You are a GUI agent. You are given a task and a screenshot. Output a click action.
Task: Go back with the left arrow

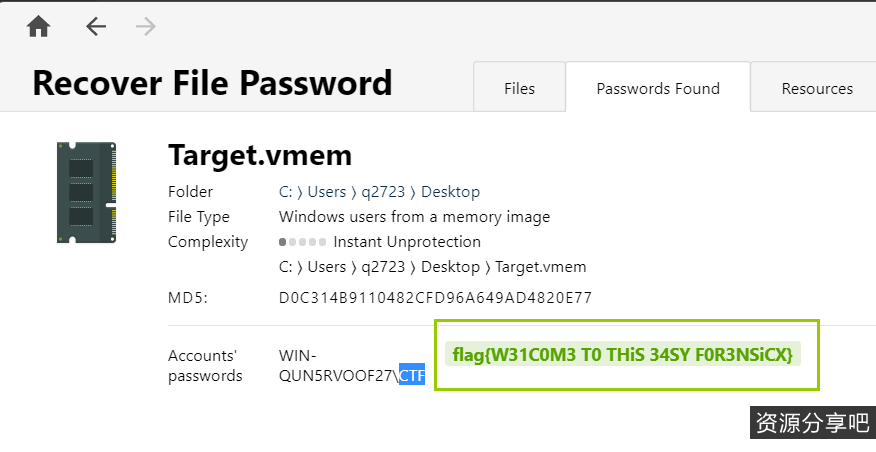[96, 27]
